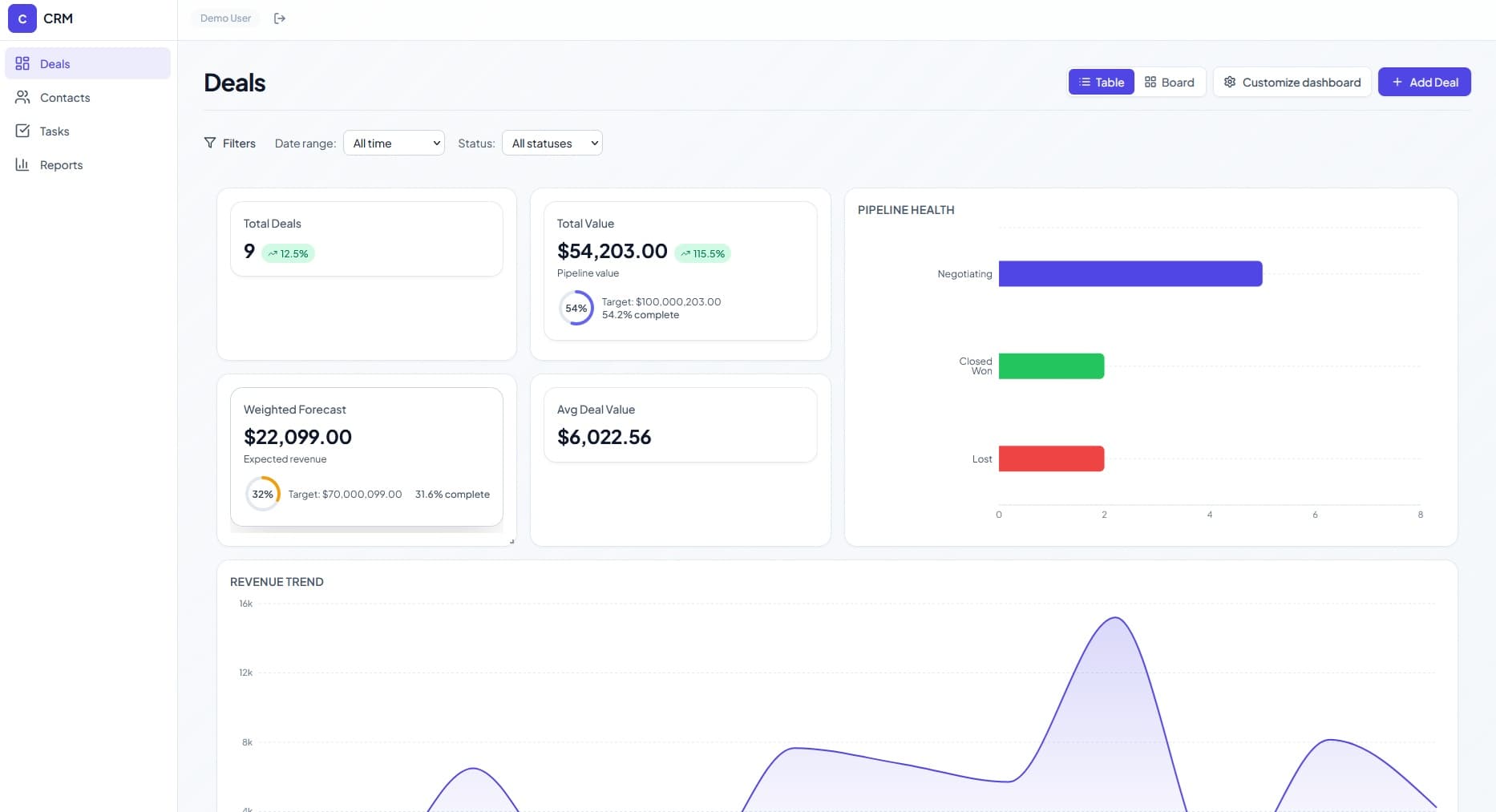Click the logout icon next to Demo User
The image size is (1496, 812).
pos(279,18)
